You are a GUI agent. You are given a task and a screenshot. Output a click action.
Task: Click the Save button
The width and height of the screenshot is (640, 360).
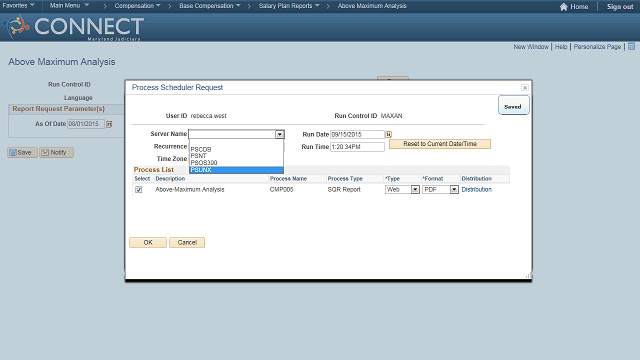[x=22, y=153]
